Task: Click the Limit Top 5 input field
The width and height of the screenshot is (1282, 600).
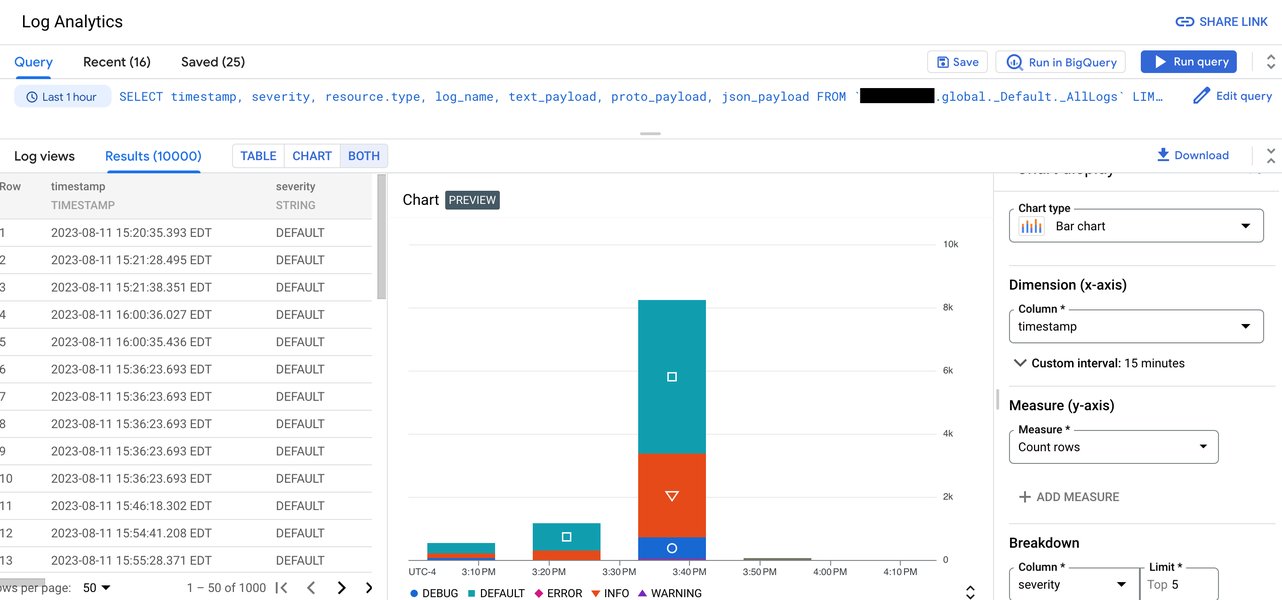Action: [x=1179, y=584]
